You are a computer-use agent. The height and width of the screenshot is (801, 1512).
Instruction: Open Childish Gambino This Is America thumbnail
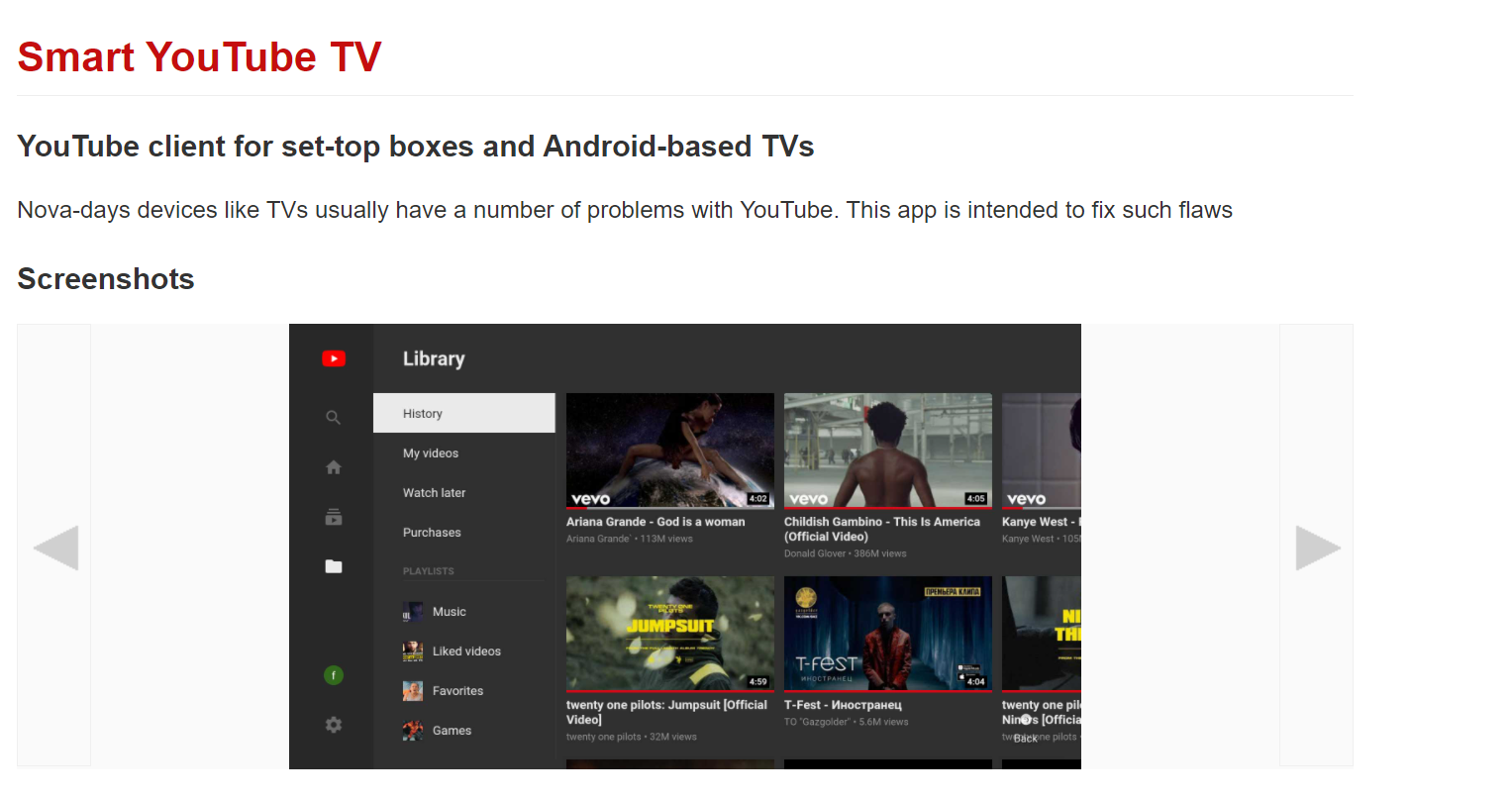pyautogui.click(x=888, y=451)
